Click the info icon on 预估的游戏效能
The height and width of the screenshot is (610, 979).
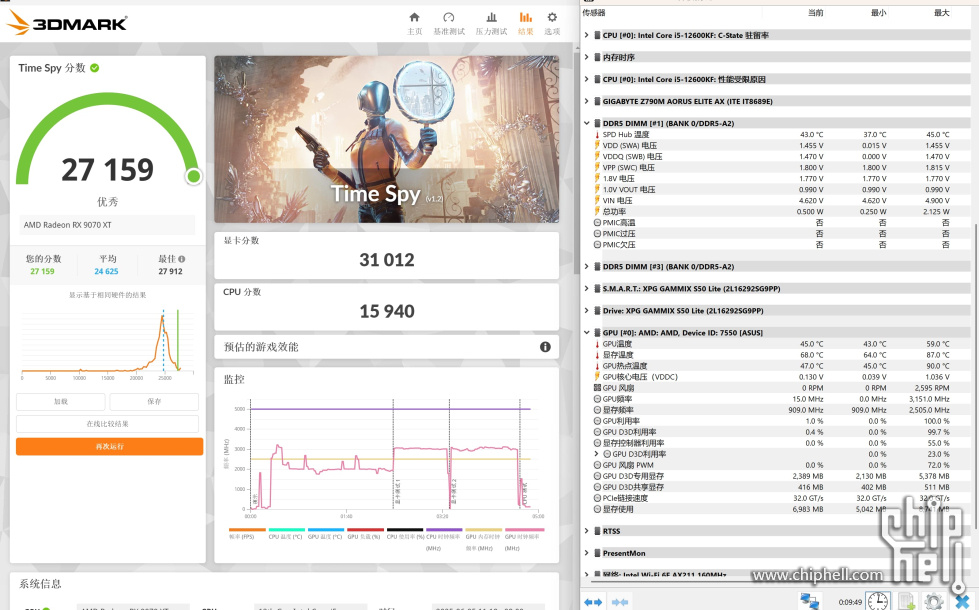(x=545, y=347)
